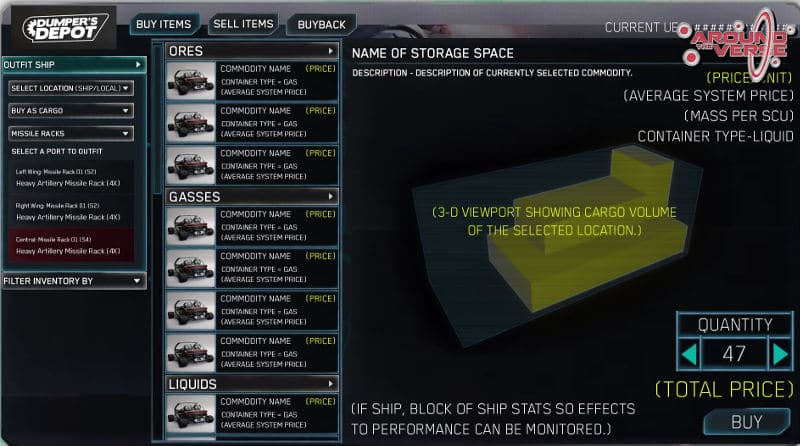Select first commodity thumbnail under Gasses
The image size is (800, 446).
191,226
